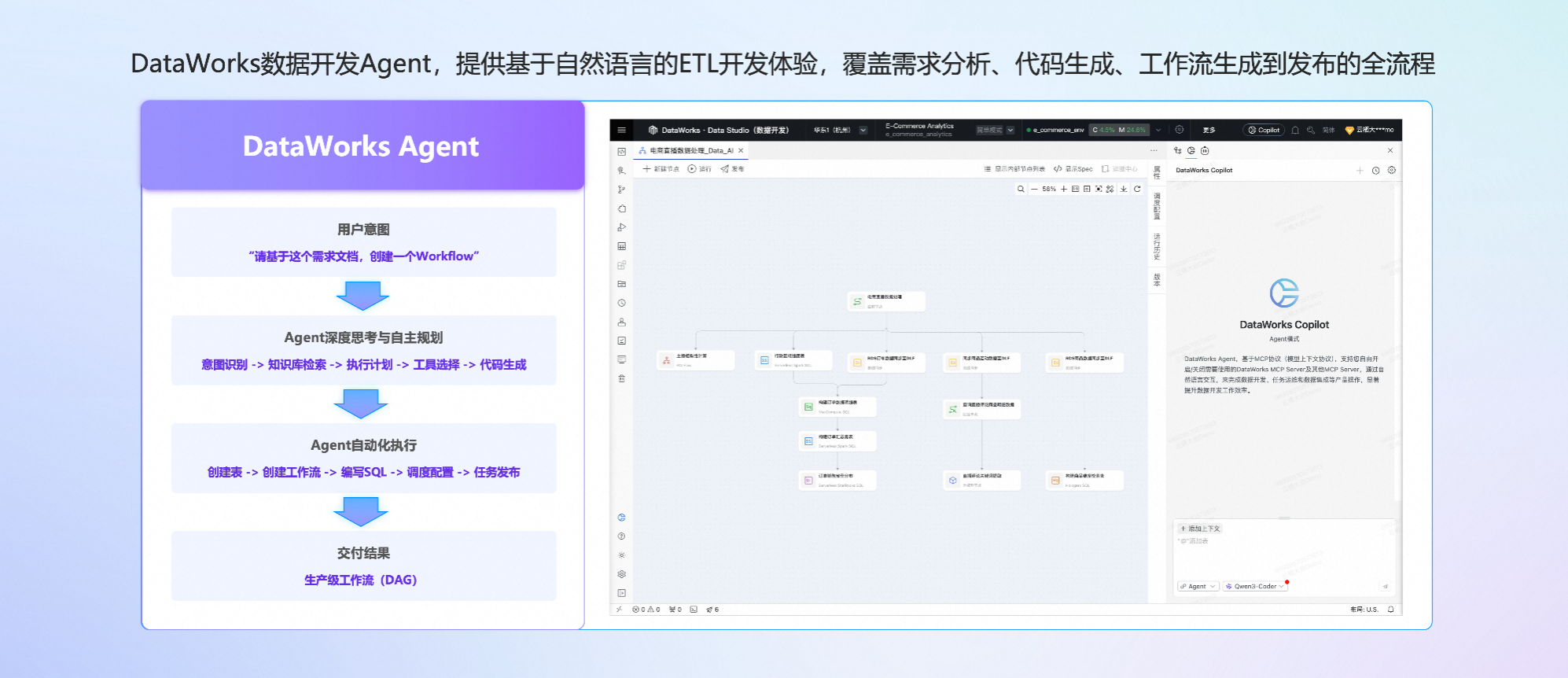The width and height of the screenshot is (1568, 678).
Task: Switch to the first Copilot panel tab icon
Action: coord(1178,150)
